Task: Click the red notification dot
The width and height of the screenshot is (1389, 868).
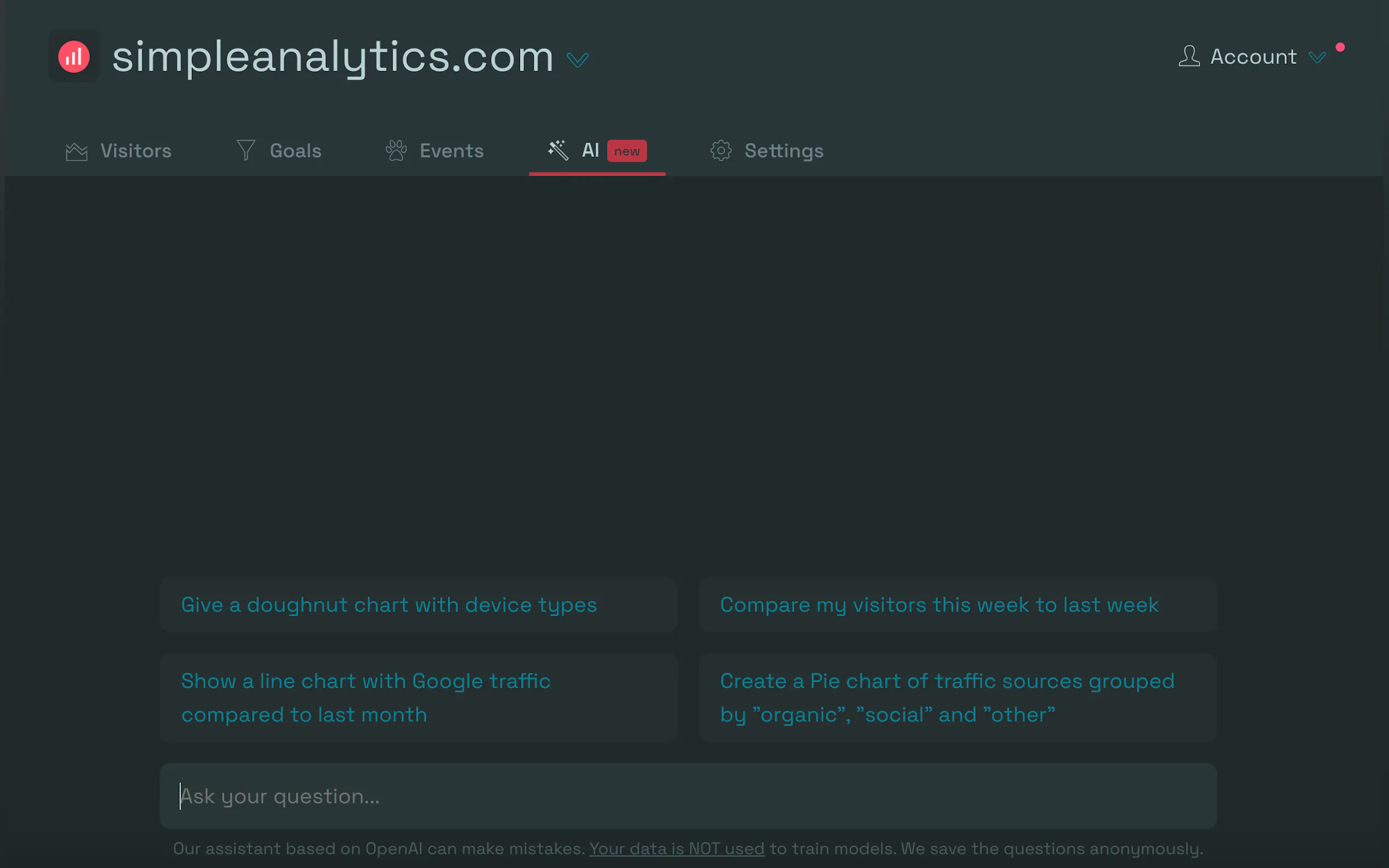Action: [1340, 47]
